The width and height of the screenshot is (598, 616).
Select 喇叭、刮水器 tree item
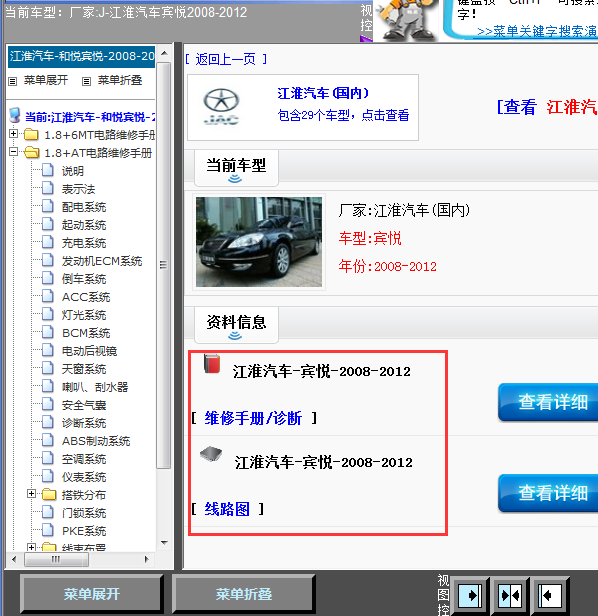pos(95,387)
